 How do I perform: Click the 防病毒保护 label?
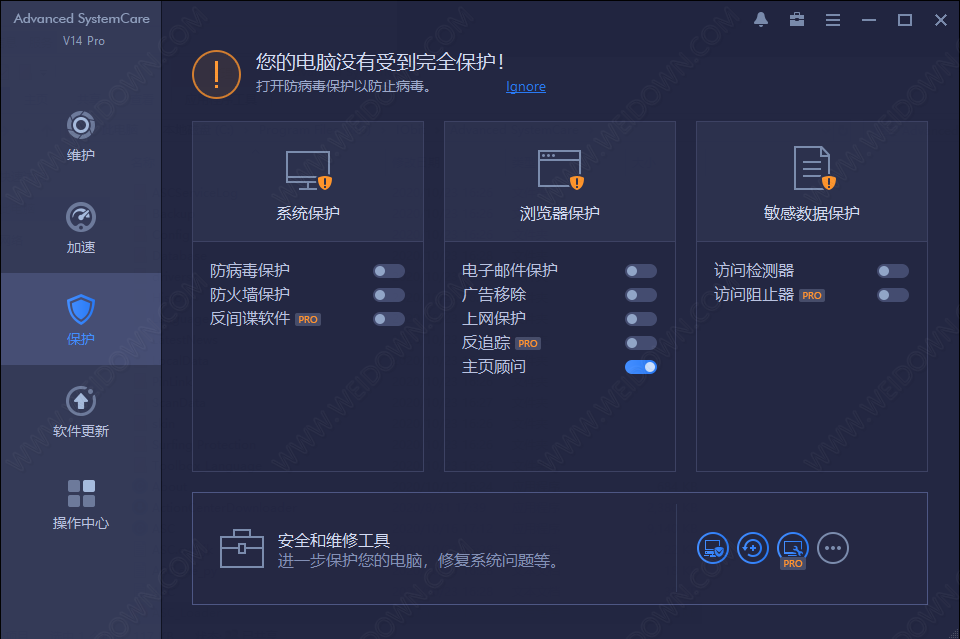[x=250, y=271]
